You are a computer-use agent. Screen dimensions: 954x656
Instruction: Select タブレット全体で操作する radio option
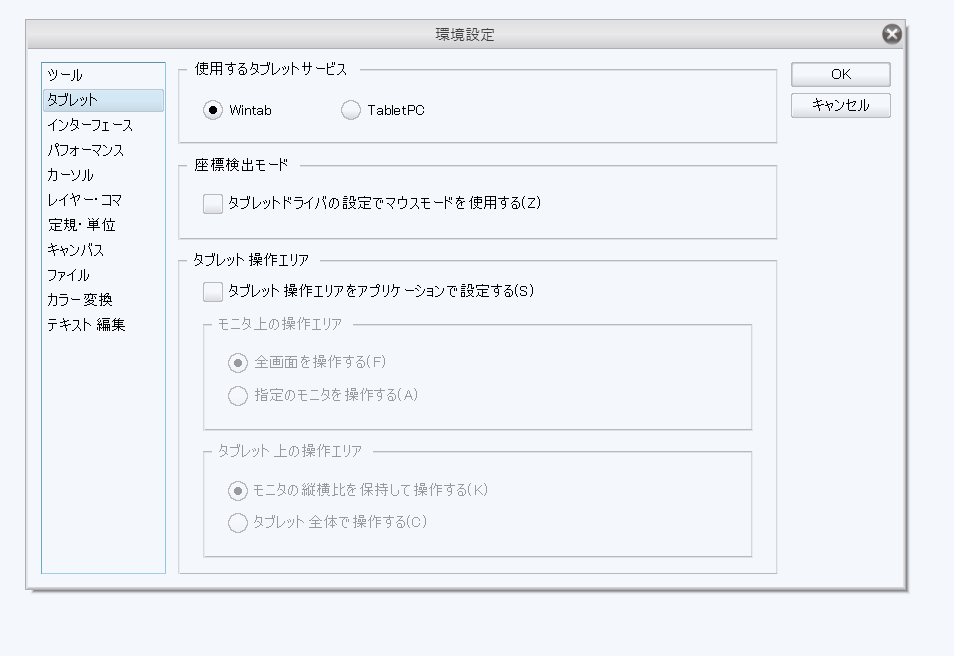[x=238, y=522]
